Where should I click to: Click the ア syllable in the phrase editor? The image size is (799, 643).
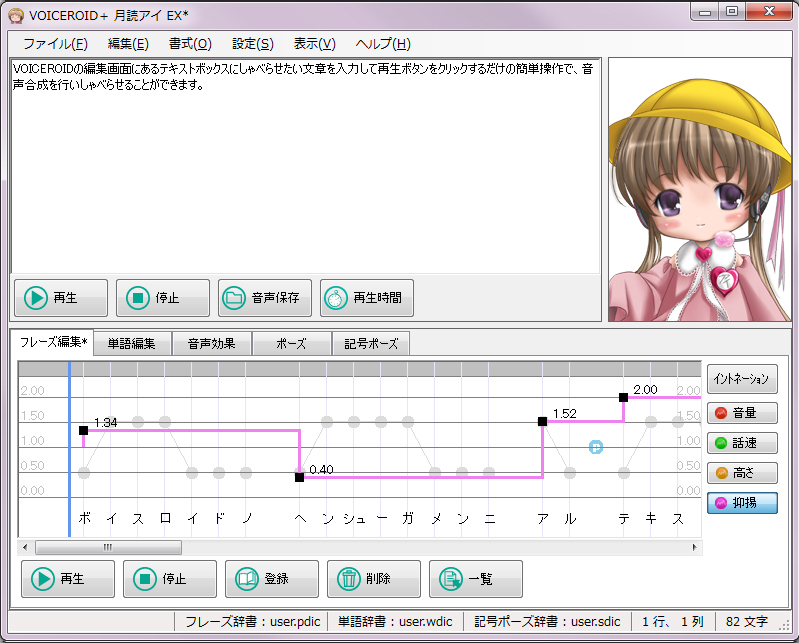543,519
